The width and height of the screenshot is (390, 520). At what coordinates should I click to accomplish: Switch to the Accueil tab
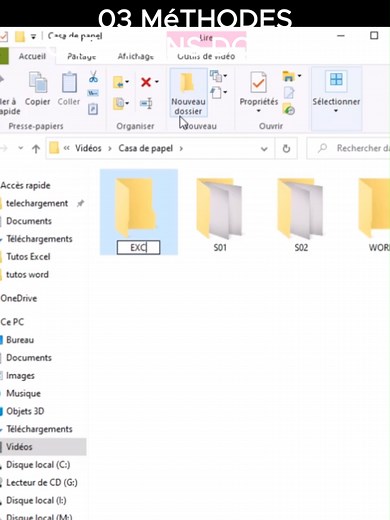point(32,56)
